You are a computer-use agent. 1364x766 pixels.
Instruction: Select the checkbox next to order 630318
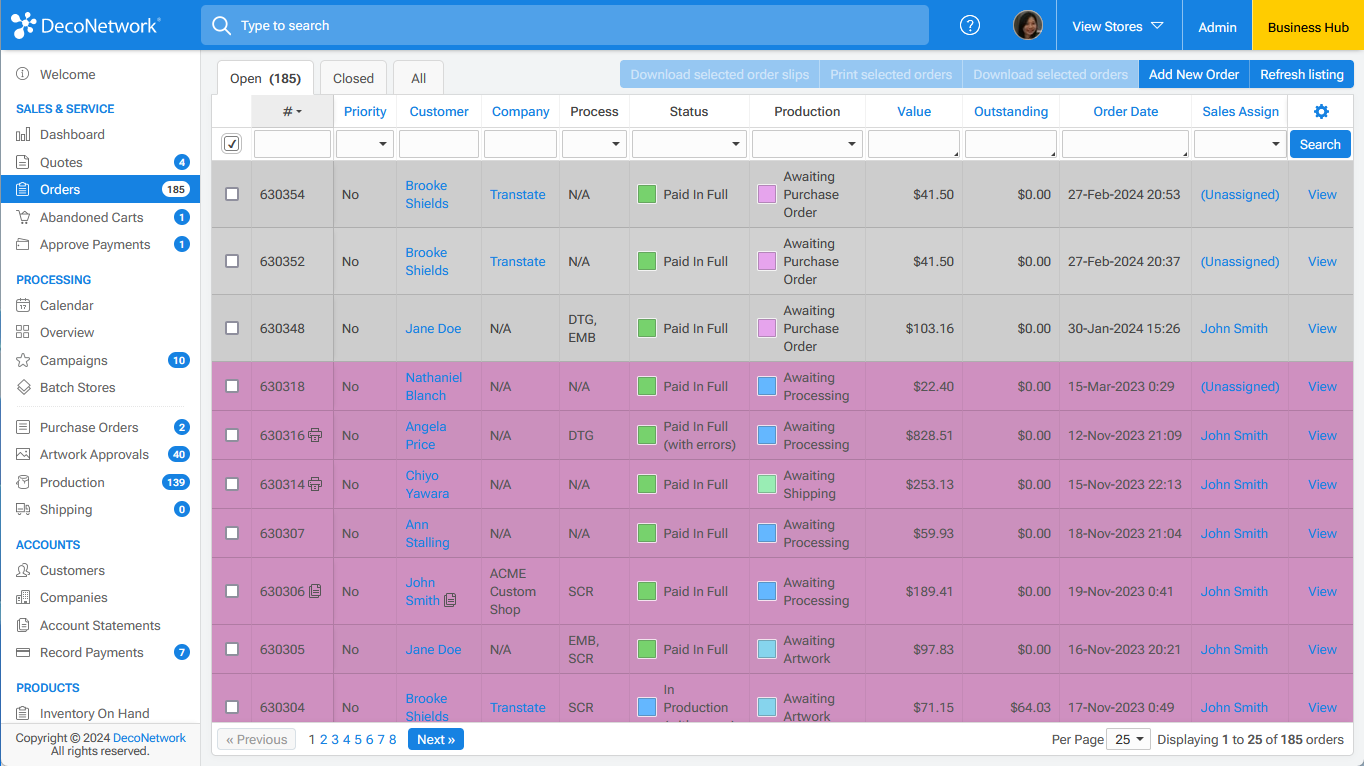click(x=231, y=386)
